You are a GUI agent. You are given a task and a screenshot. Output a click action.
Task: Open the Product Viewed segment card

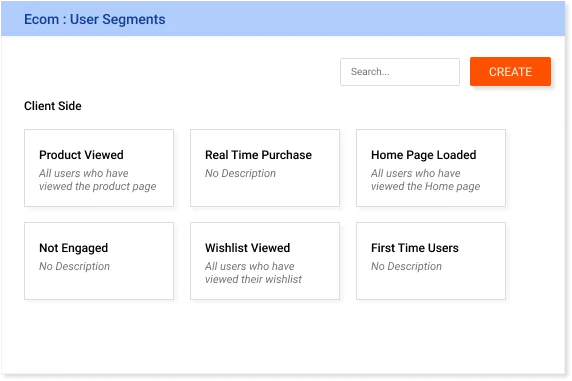(x=99, y=168)
